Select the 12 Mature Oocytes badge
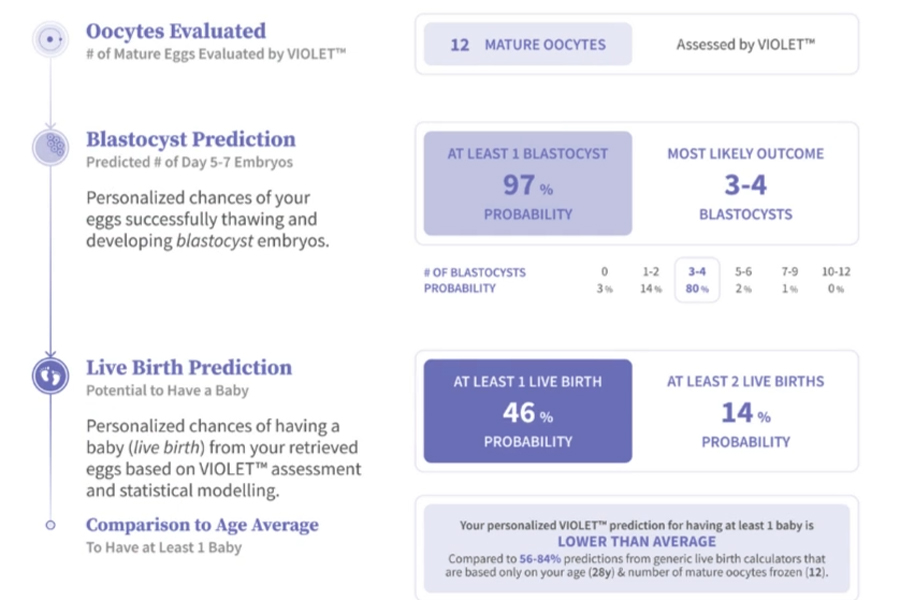Image resolution: width=900 pixels, height=600 pixels. 527,45
